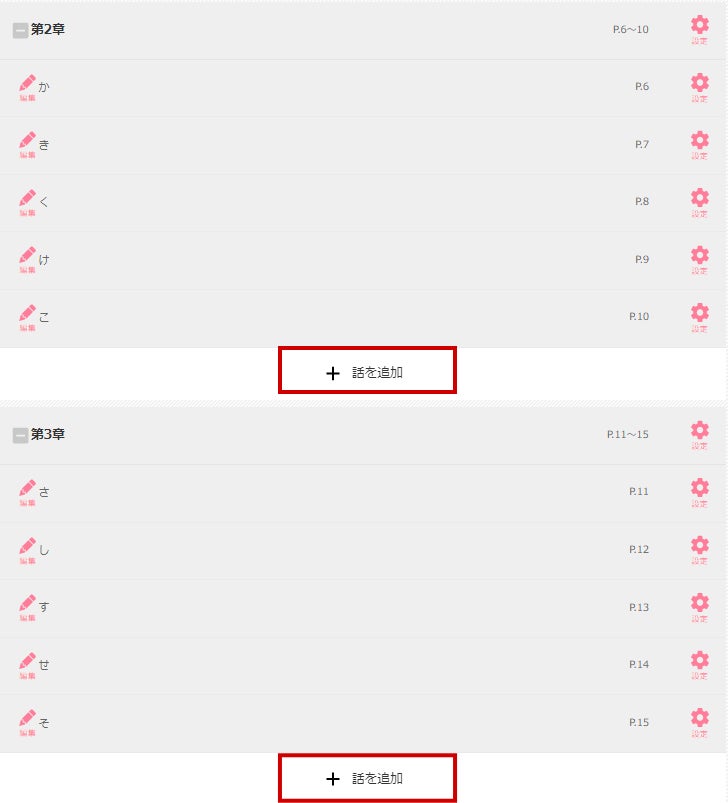This screenshot has width=728, height=803.
Task: Click 話を追加 button under 第2章
Action: pyautogui.click(x=367, y=370)
